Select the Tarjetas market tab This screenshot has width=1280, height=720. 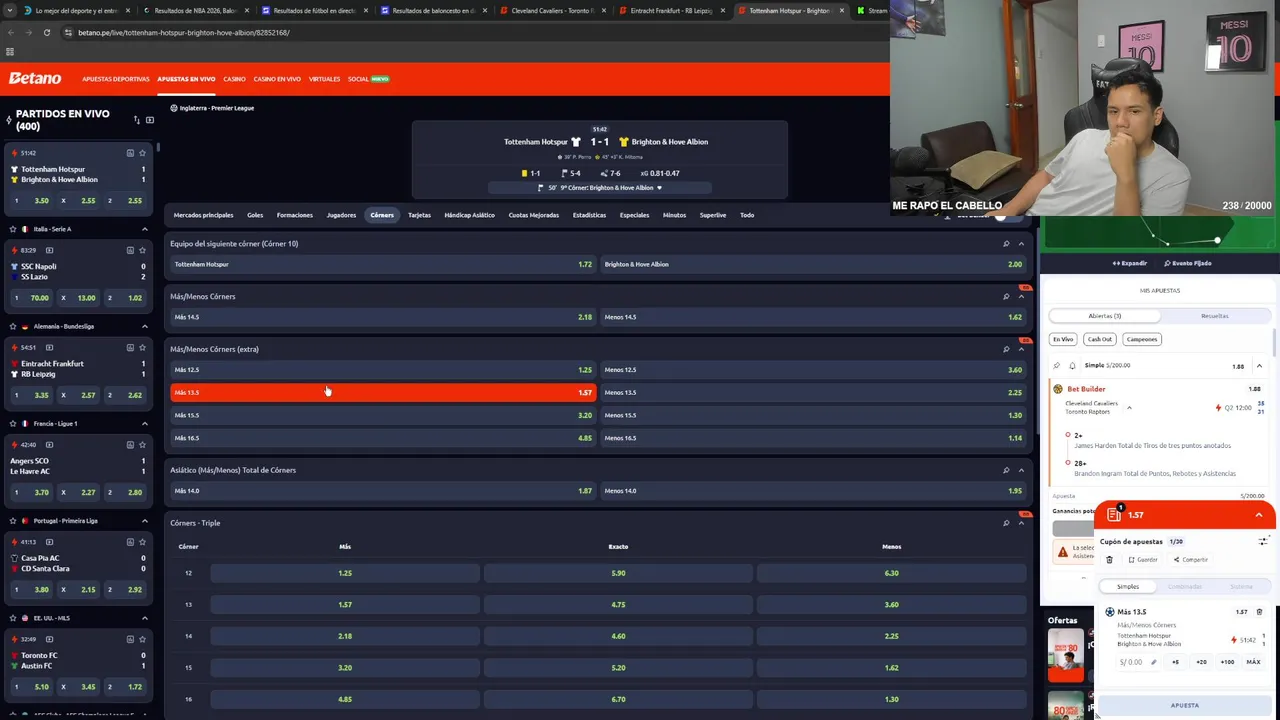419,215
